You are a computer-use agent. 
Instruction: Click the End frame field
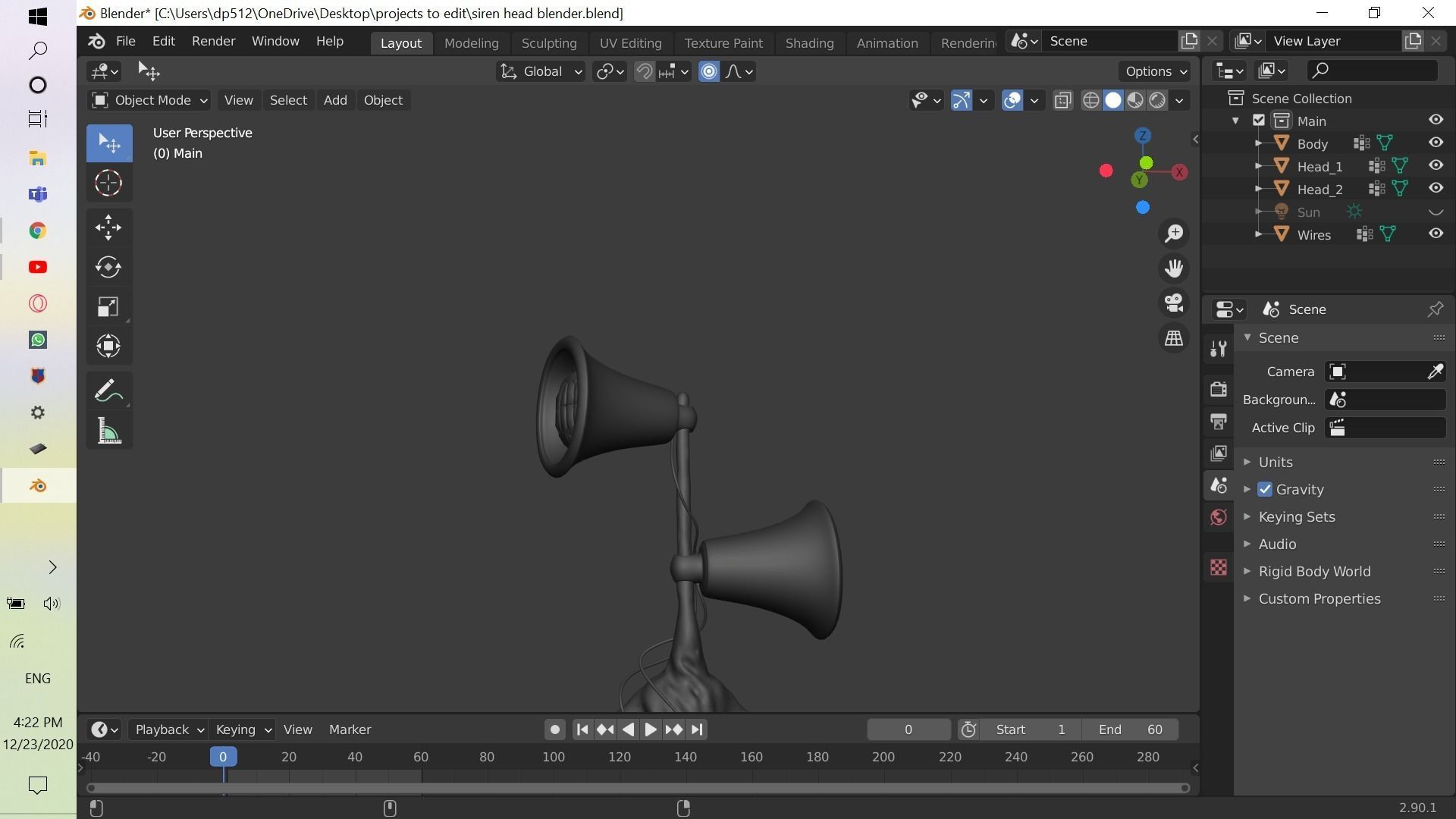1131,730
